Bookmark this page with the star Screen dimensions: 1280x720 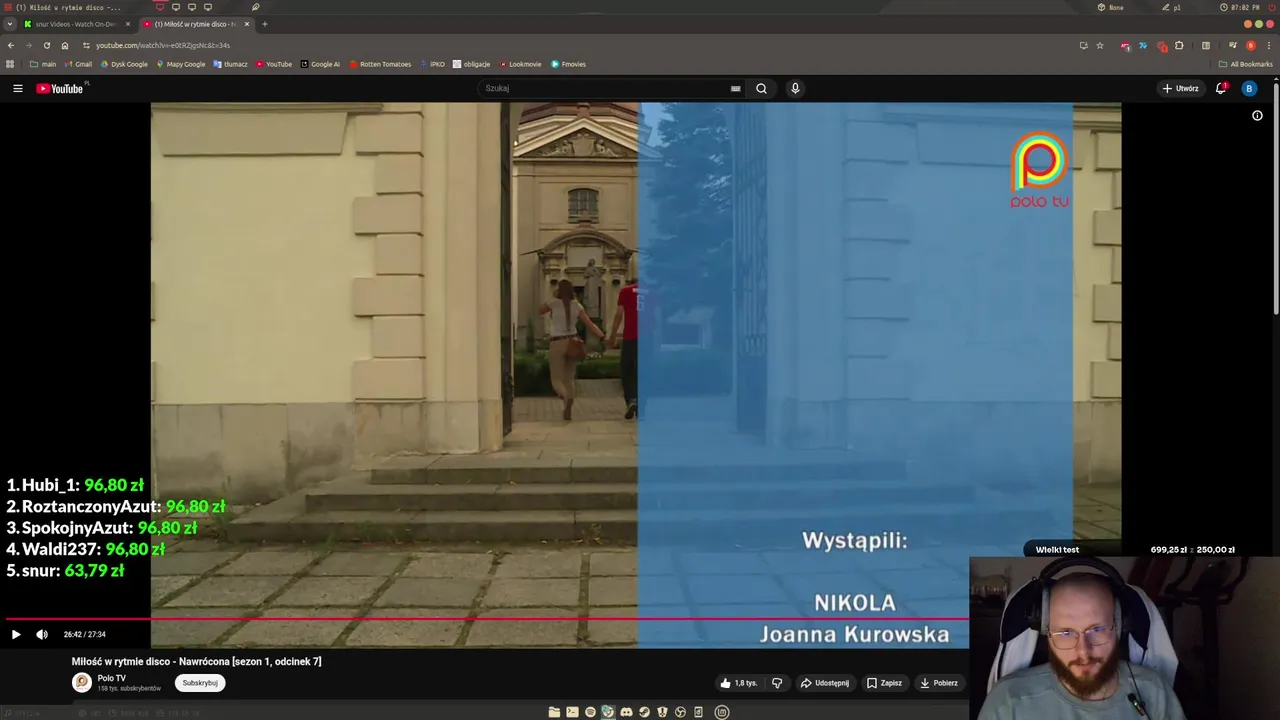point(1100,45)
